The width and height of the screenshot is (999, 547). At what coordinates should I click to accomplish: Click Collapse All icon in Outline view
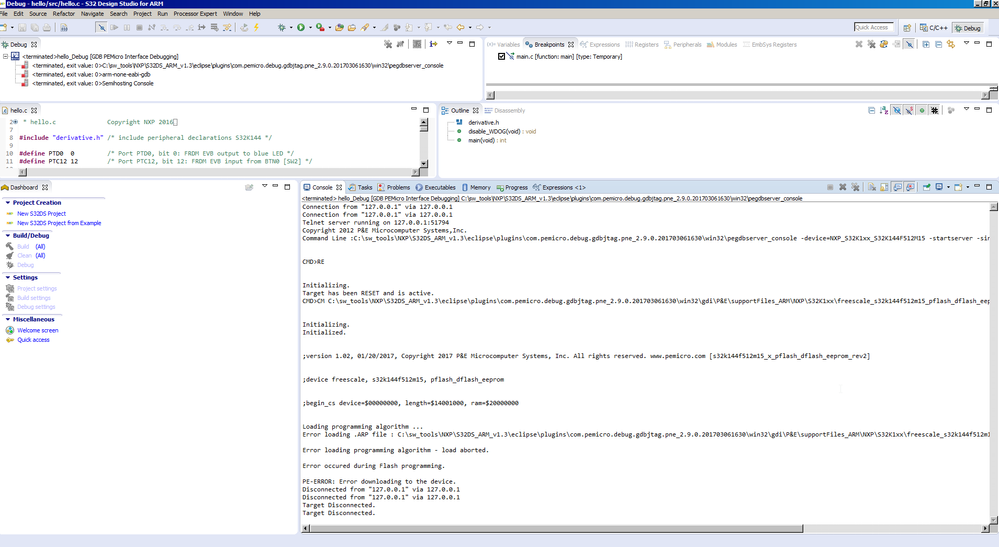871,110
